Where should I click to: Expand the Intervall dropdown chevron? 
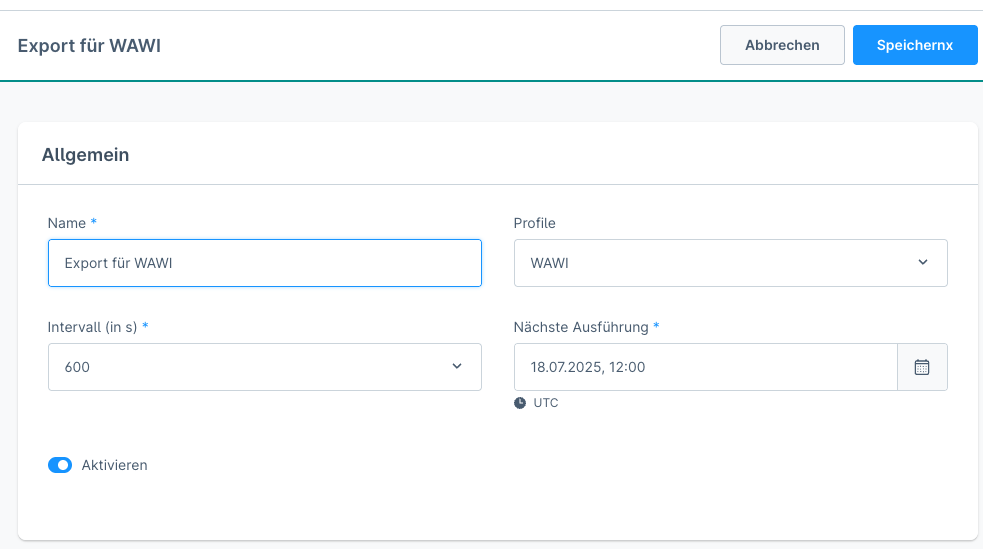pyautogui.click(x=457, y=366)
